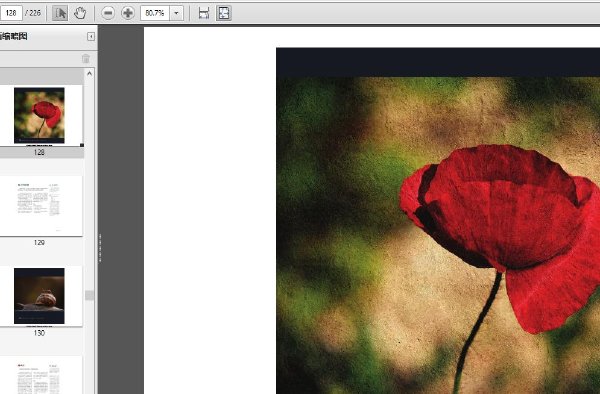
Task: Activate the Hand pan tool
Action: tap(80, 13)
